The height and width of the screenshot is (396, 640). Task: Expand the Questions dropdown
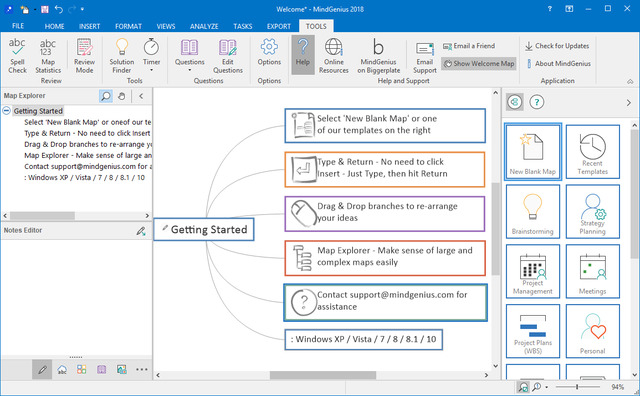(x=189, y=70)
